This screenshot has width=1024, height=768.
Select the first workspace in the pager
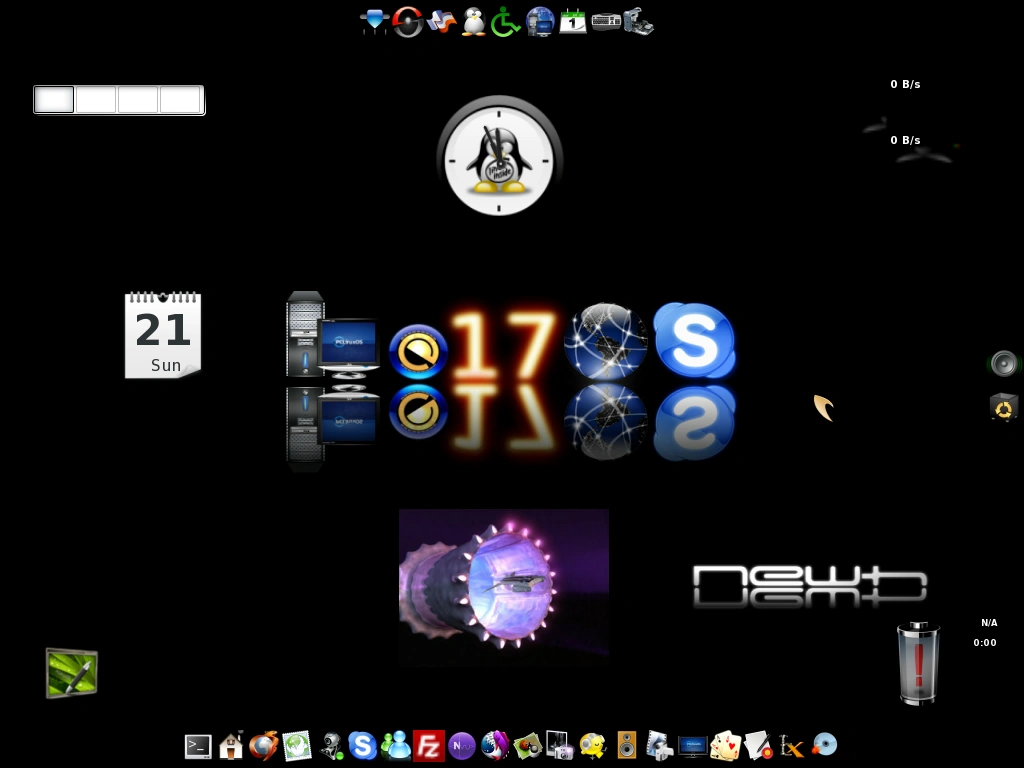point(54,99)
